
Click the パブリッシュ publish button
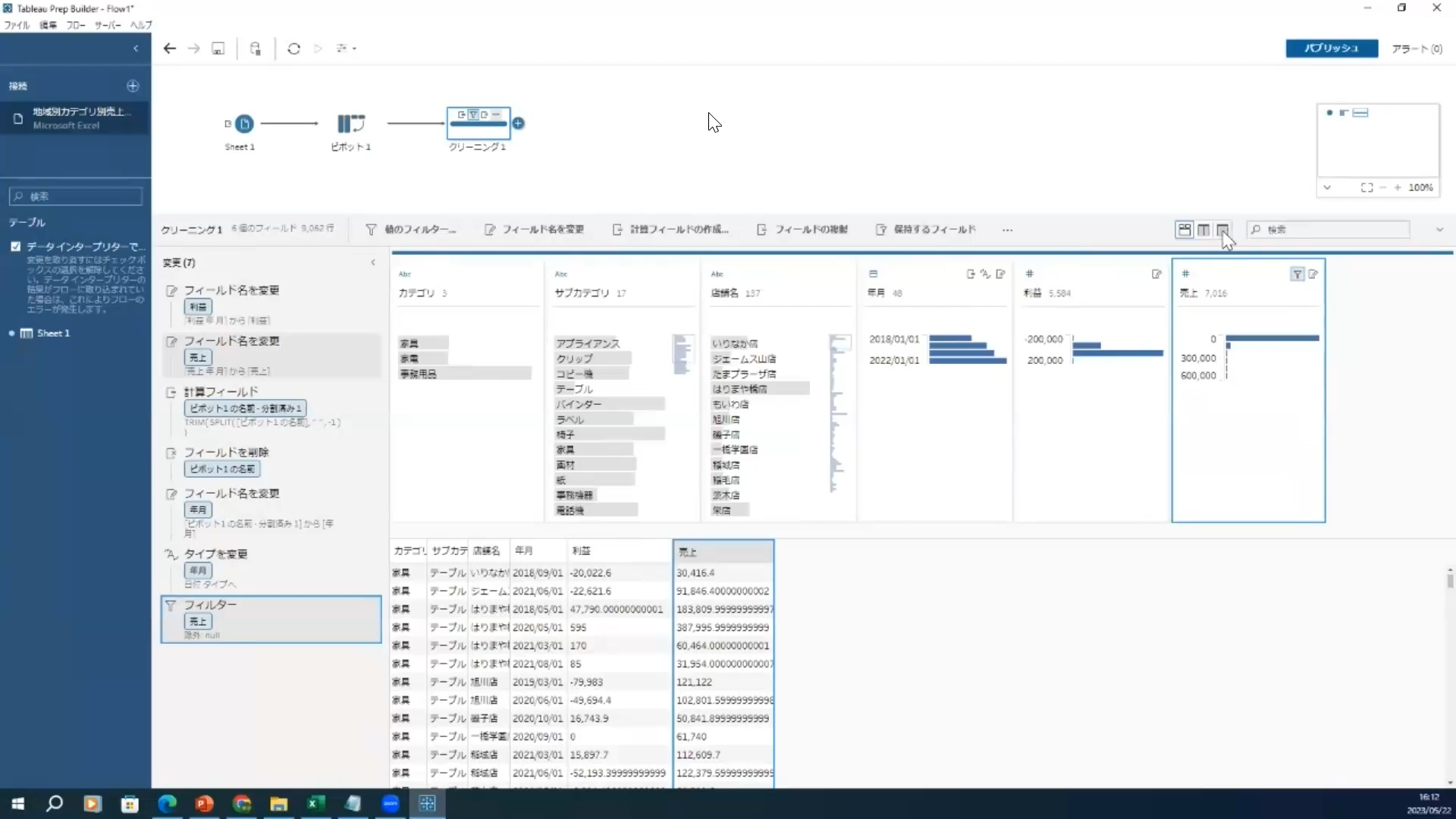pyautogui.click(x=1332, y=49)
